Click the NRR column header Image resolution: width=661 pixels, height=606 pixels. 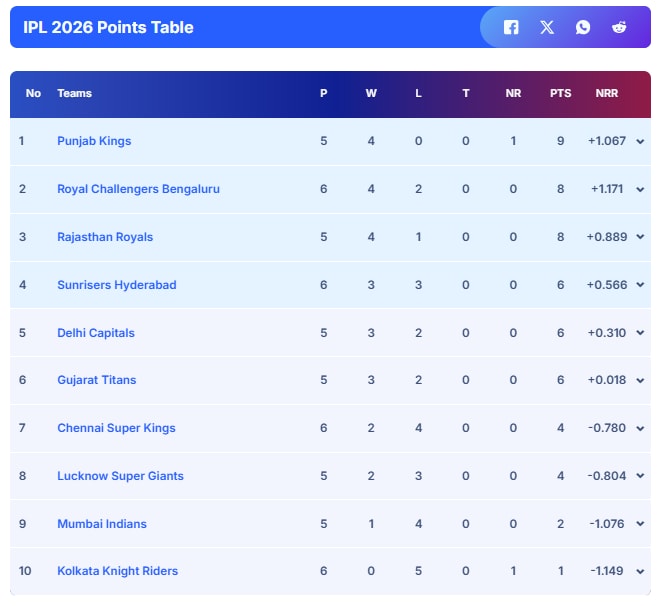pos(606,93)
